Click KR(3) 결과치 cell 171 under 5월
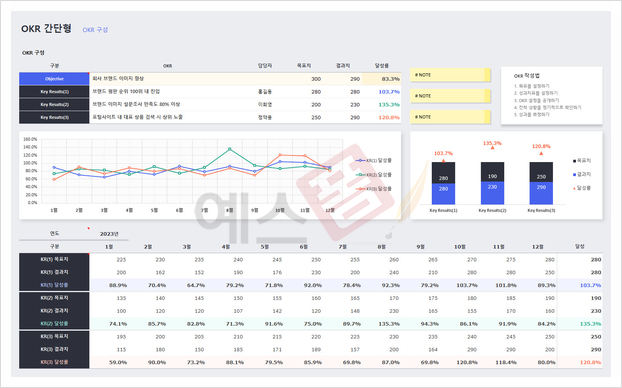 277,350
